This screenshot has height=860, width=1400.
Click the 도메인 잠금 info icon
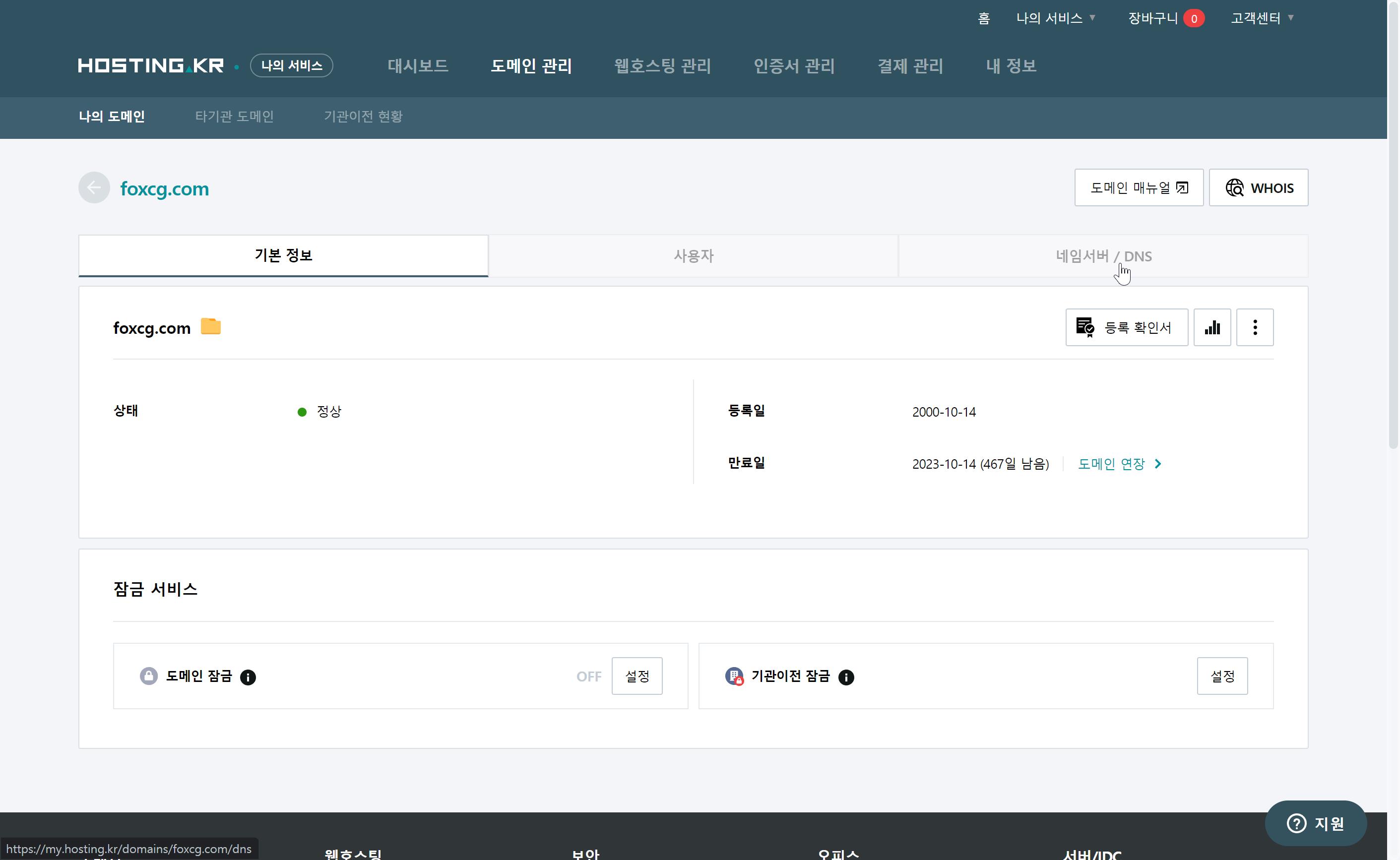(248, 677)
